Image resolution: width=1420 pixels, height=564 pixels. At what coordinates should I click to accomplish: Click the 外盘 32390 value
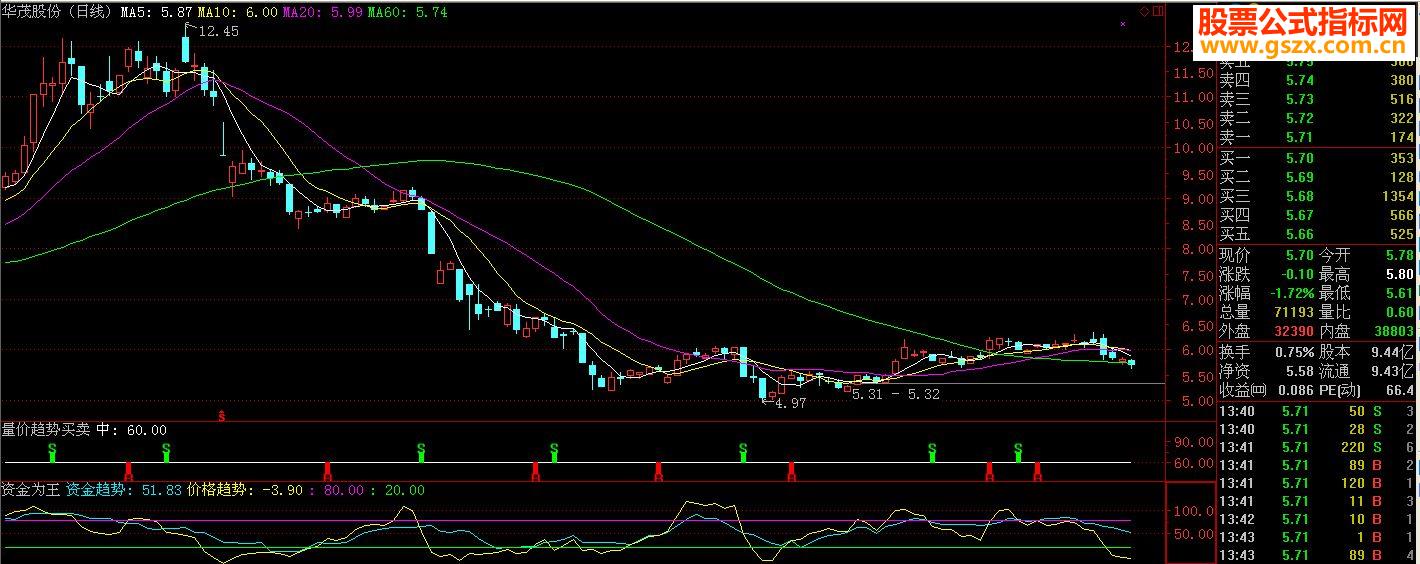(x=1292, y=332)
